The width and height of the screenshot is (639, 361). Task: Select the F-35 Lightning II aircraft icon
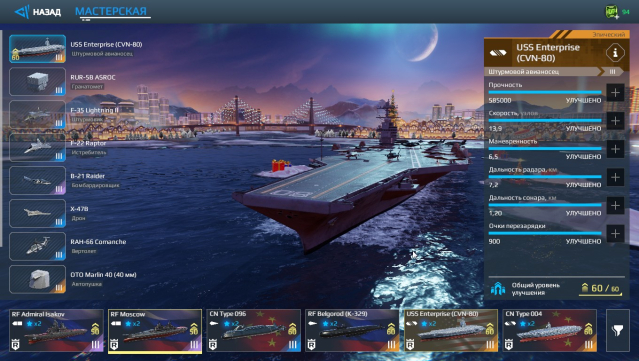[x=37, y=115]
